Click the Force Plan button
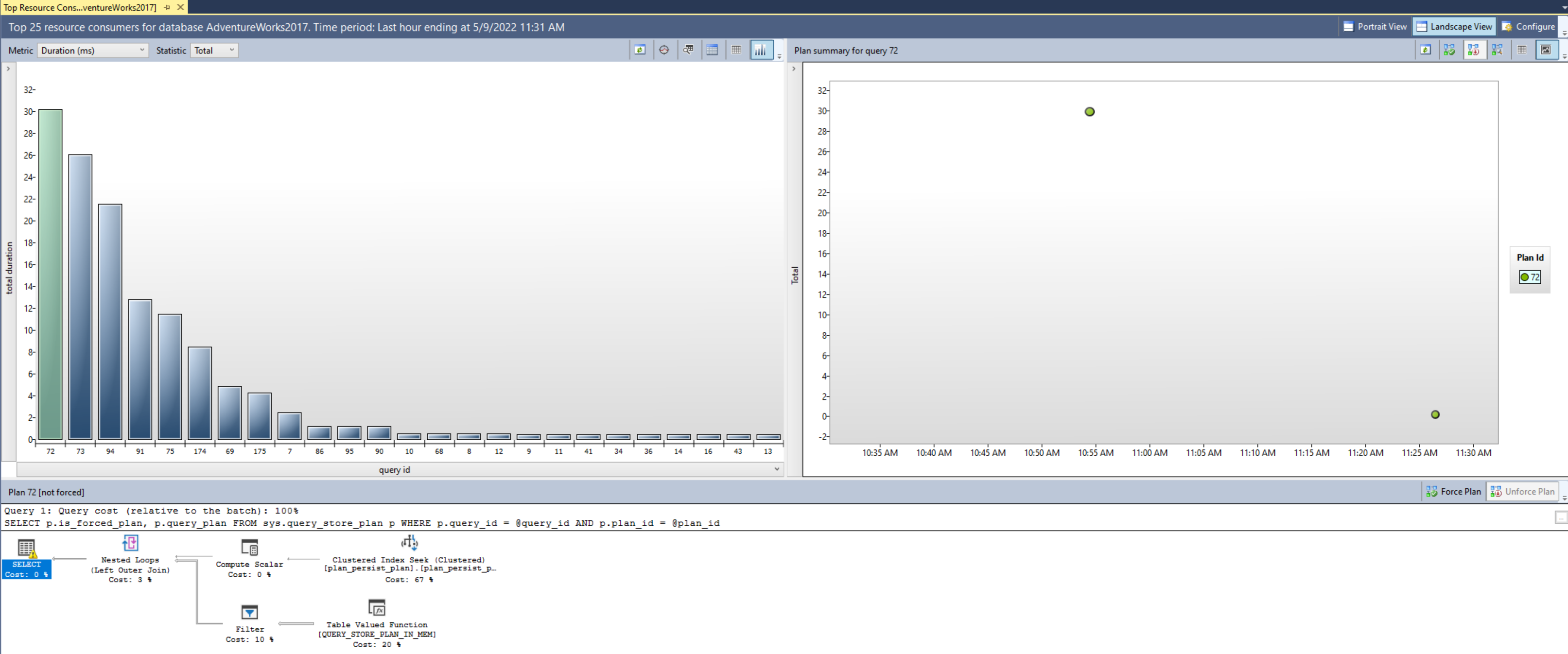Screen dimensions: 1568x654 pos(1454,491)
